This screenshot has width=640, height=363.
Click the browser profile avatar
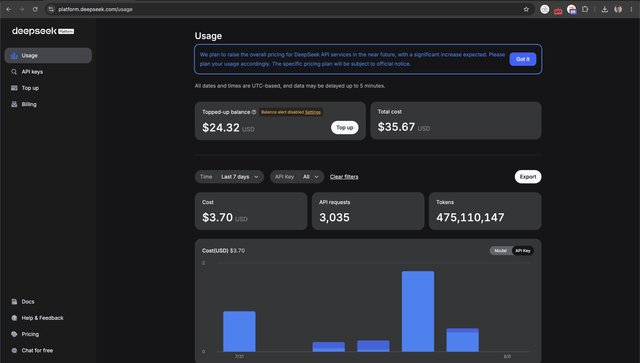[x=618, y=9]
